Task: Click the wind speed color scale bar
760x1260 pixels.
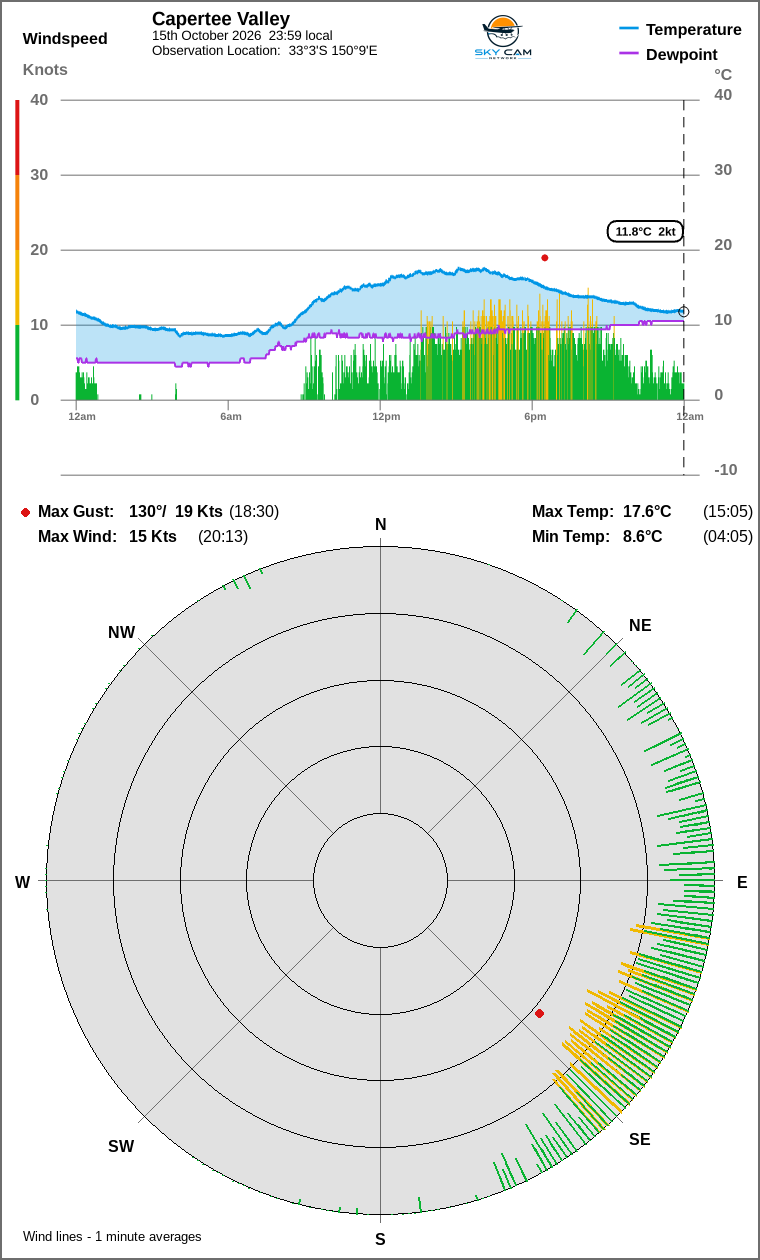Action: coord(17,250)
